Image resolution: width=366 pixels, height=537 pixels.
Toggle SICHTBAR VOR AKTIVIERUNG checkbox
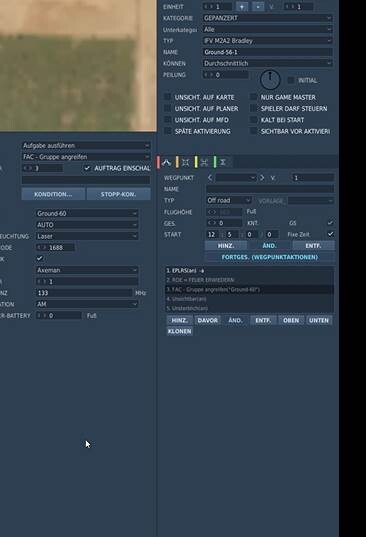point(253,131)
